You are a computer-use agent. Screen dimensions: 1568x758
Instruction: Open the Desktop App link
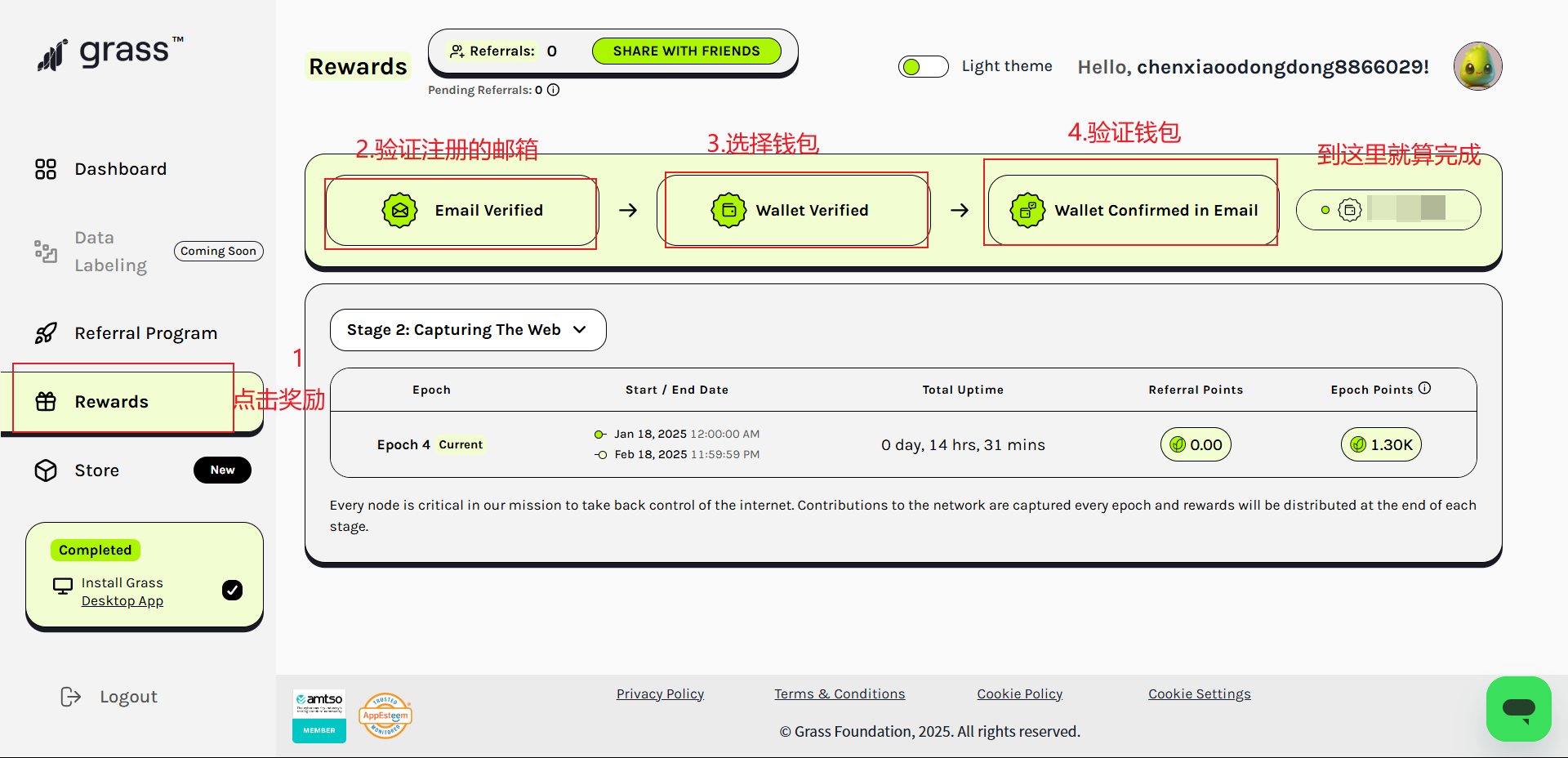(x=122, y=601)
